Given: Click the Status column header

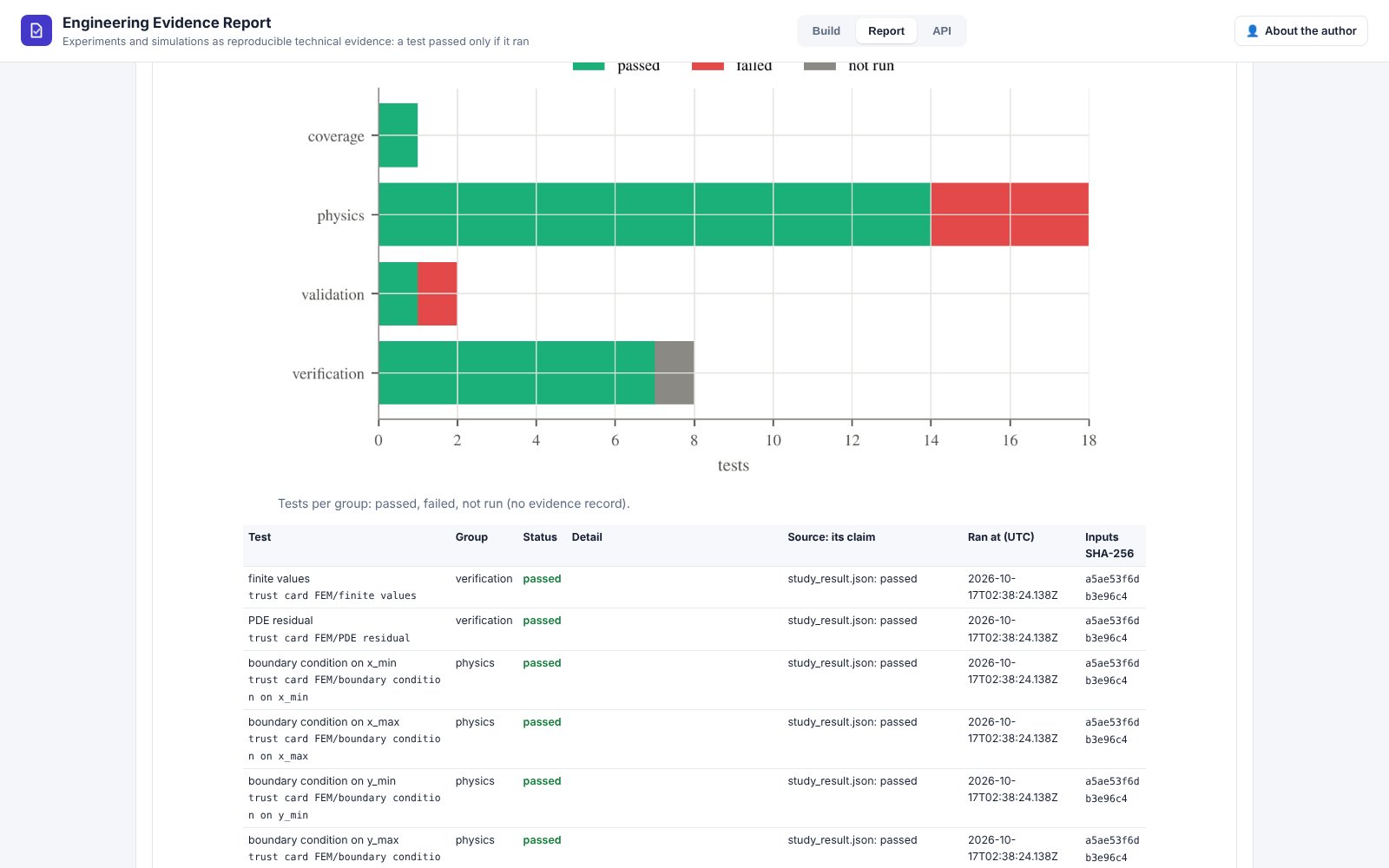Looking at the screenshot, I should pos(540,537).
